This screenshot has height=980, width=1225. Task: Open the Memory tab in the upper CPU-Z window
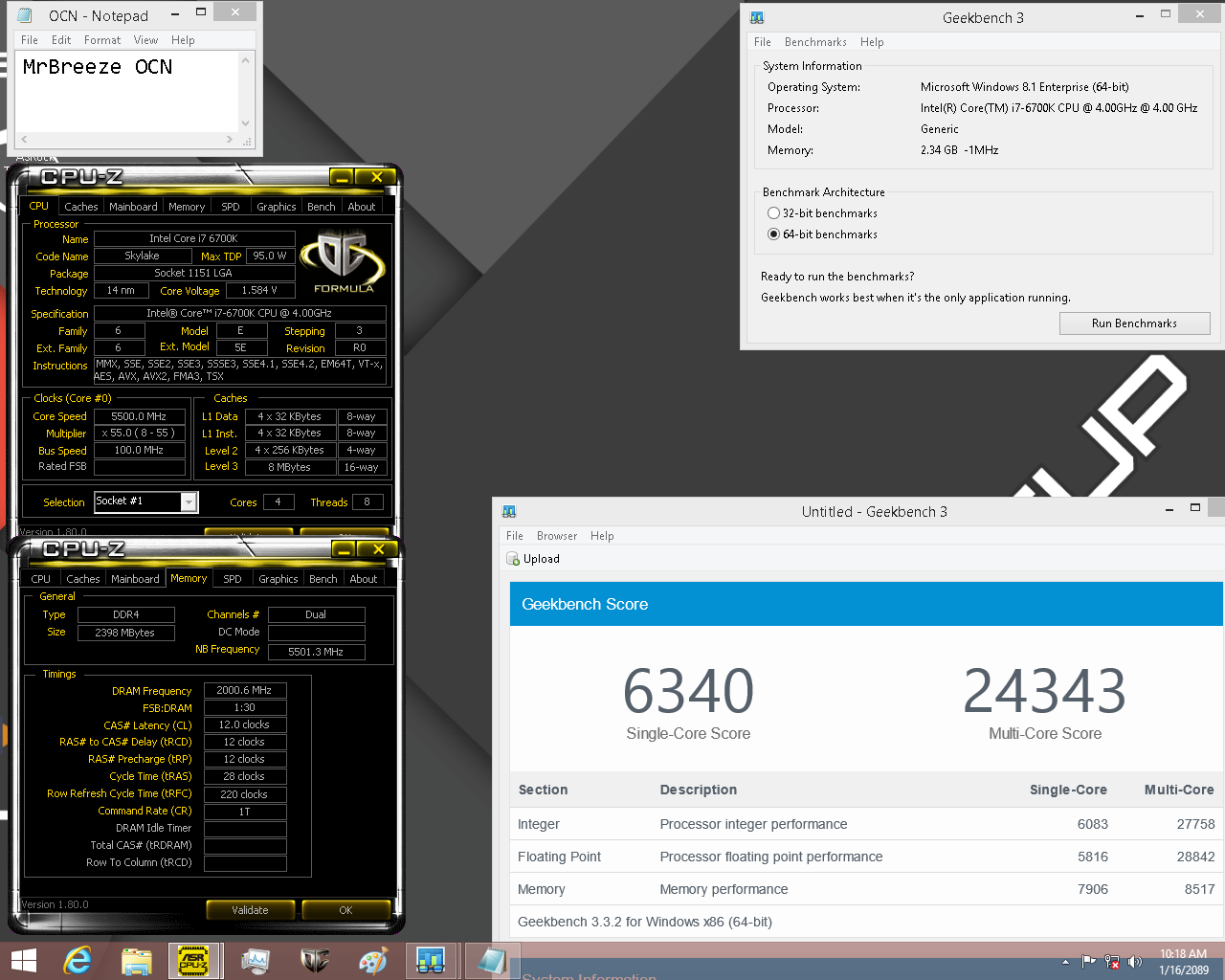[187, 207]
